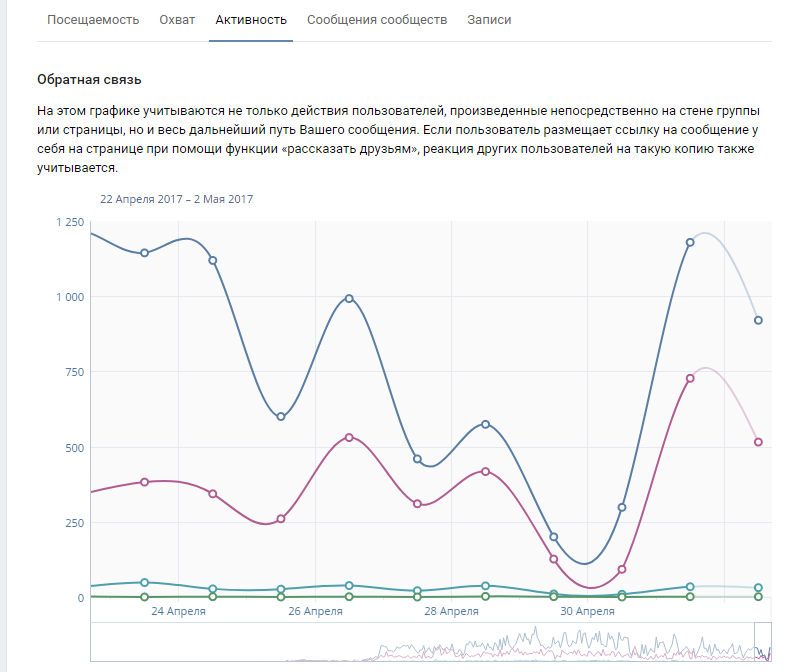Click the last green data point at chart right edge
Image resolution: width=788 pixels, height=672 pixels.
(x=758, y=597)
